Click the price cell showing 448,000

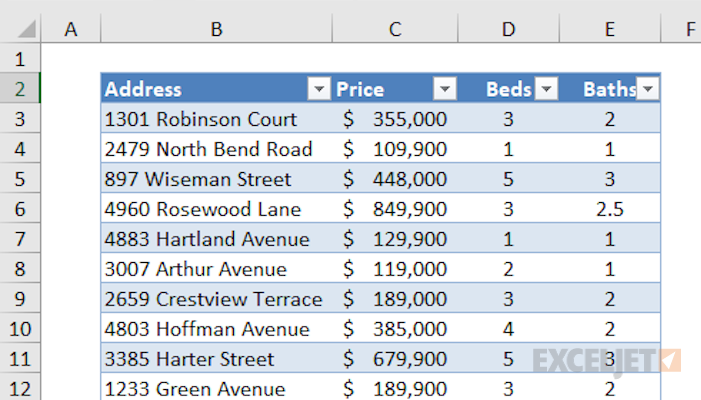395,180
